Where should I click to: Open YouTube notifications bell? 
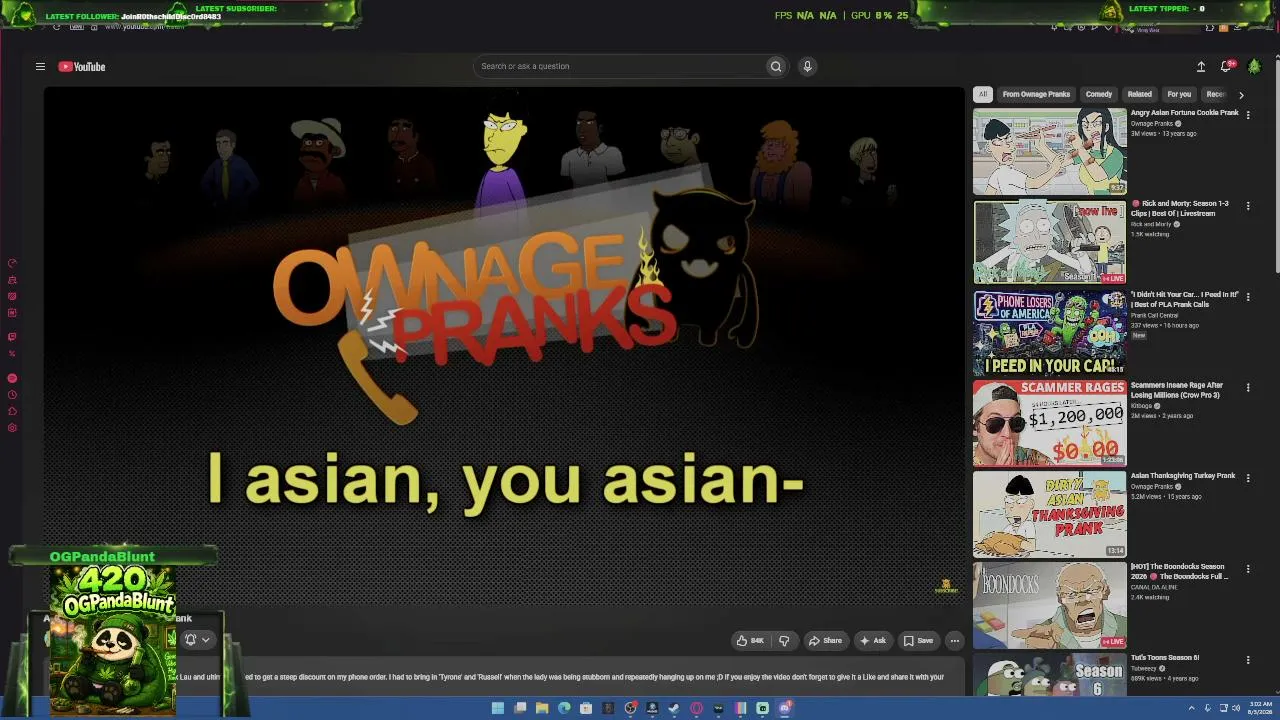point(1226,66)
